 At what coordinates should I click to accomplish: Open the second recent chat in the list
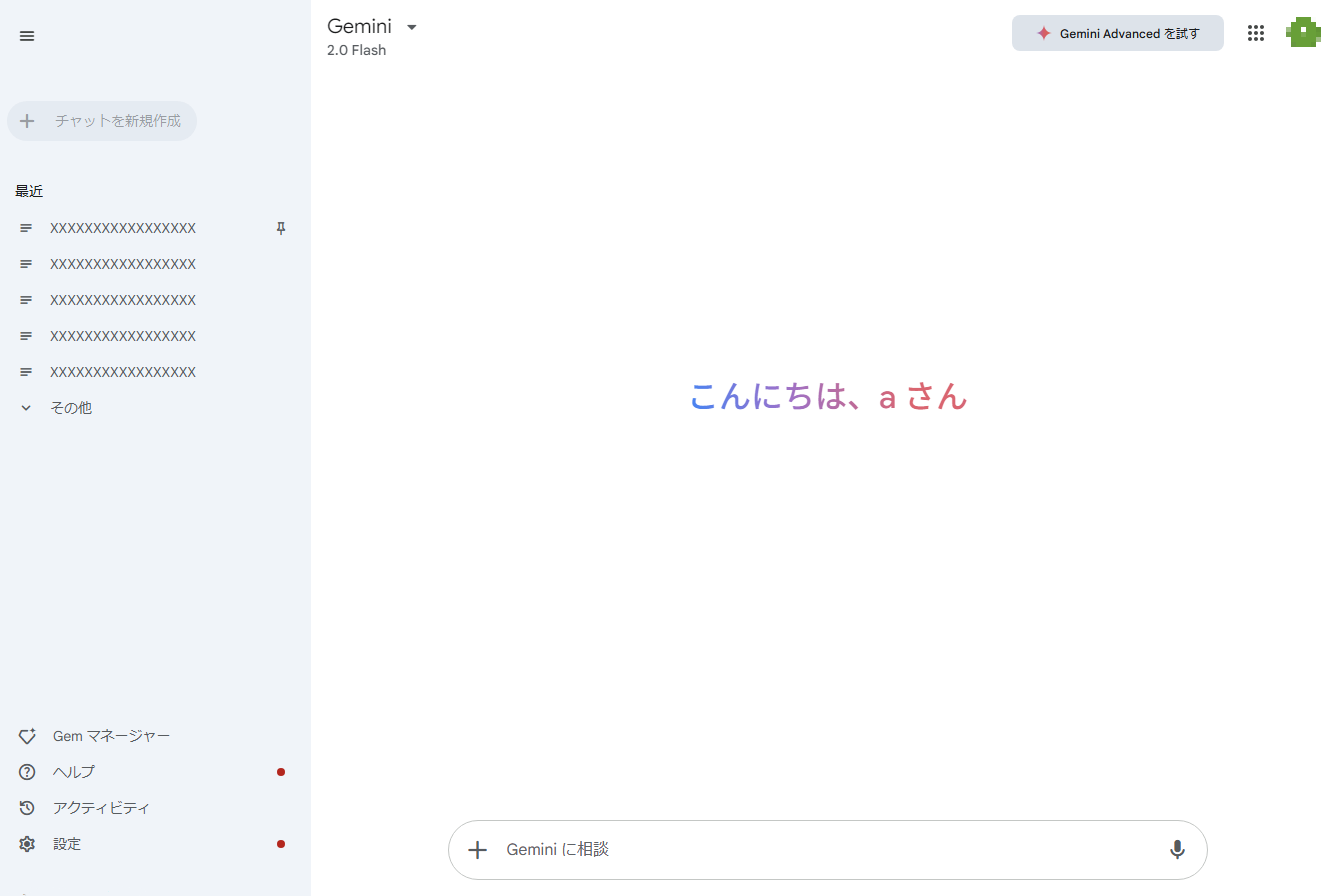pyautogui.click(x=123, y=265)
